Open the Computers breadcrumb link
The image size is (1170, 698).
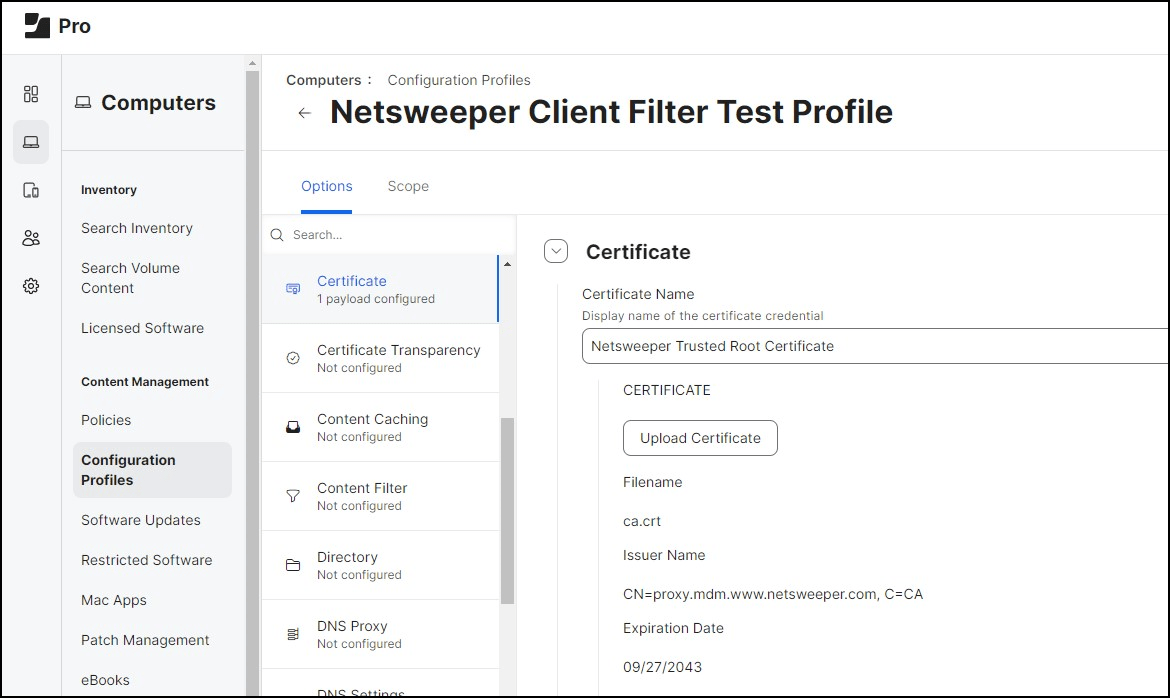[323, 79]
